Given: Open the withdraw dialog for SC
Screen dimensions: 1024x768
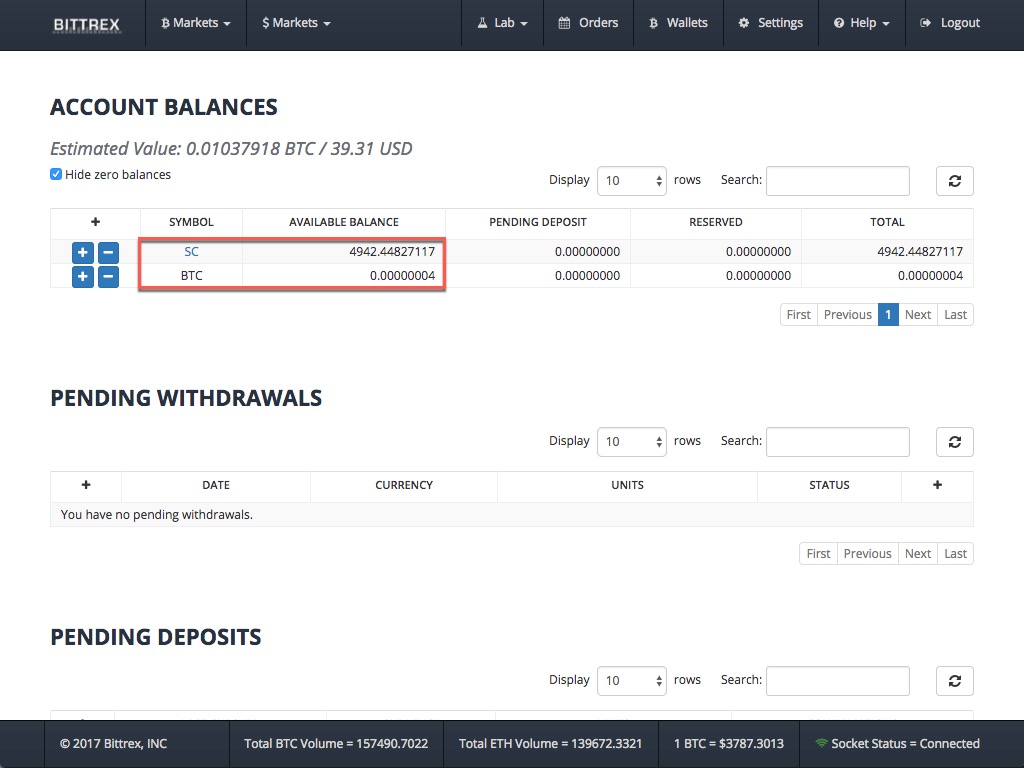Looking at the screenshot, I should click(x=108, y=252).
